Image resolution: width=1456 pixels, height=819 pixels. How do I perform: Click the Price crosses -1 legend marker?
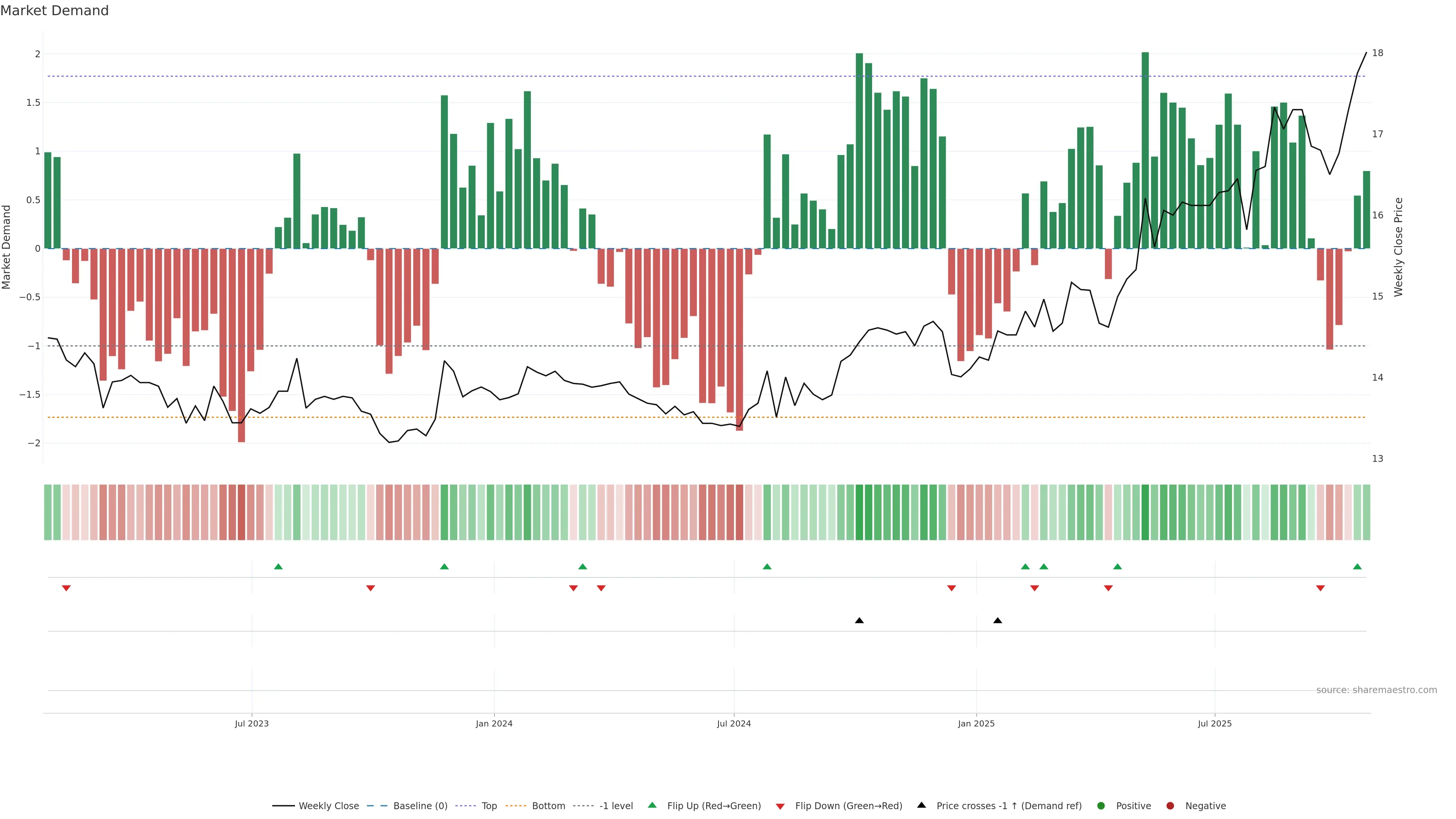coord(921,805)
